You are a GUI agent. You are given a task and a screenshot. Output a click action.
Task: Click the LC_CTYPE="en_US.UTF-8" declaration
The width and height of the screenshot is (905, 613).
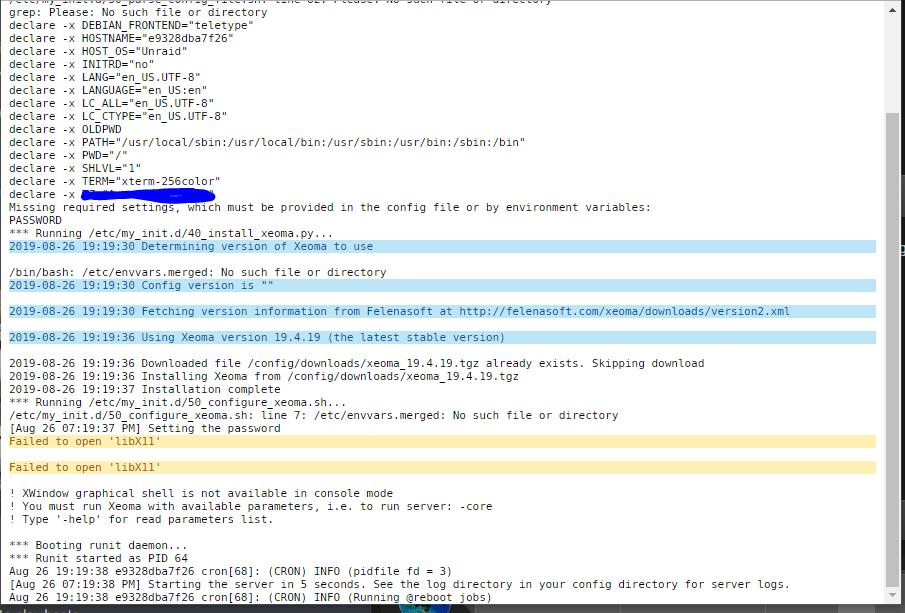coord(118,116)
